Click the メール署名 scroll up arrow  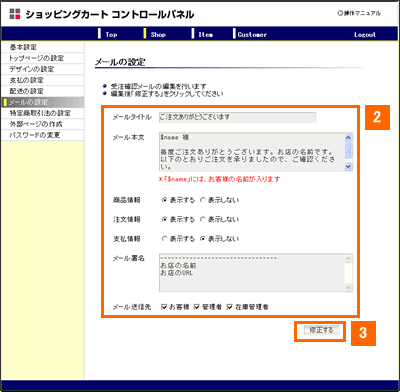click(x=349, y=258)
